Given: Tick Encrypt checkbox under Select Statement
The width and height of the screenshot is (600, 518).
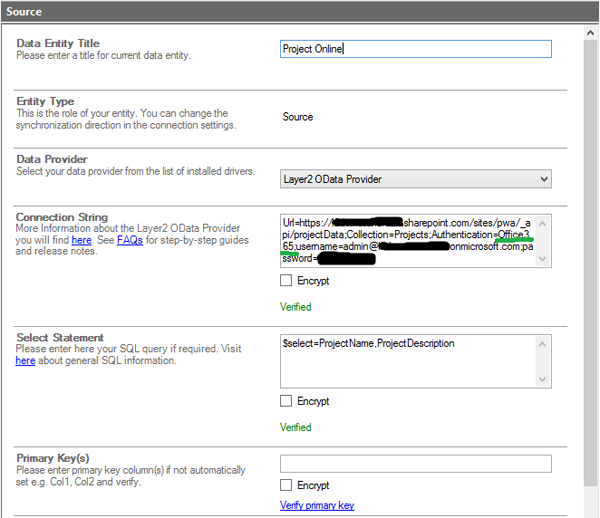Looking at the screenshot, I should pos(287,401).
